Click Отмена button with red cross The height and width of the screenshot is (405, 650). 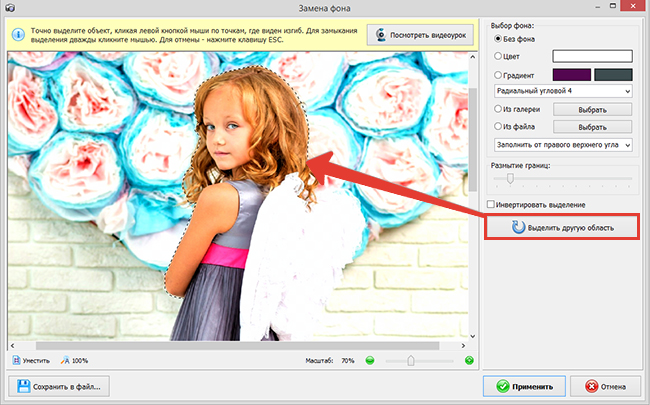click(605, 386)
